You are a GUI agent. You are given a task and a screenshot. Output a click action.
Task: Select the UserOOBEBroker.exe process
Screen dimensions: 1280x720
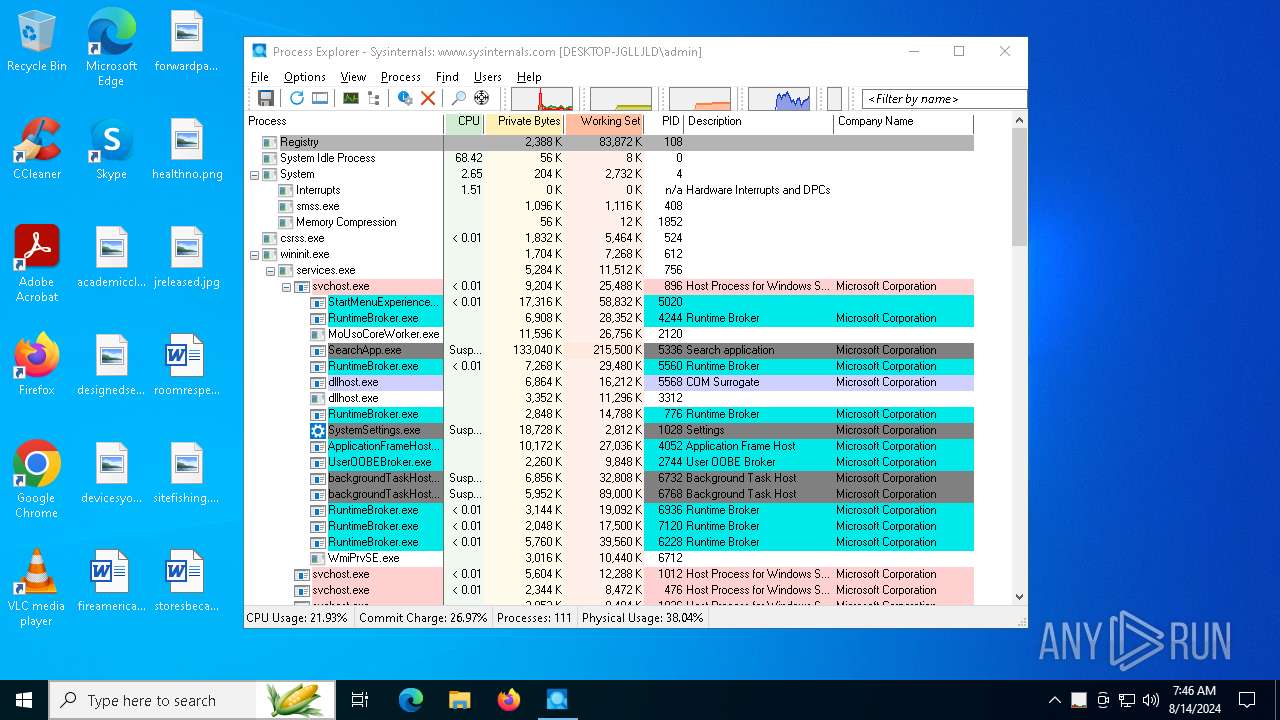pyautogui.click(x=609, y=463)
